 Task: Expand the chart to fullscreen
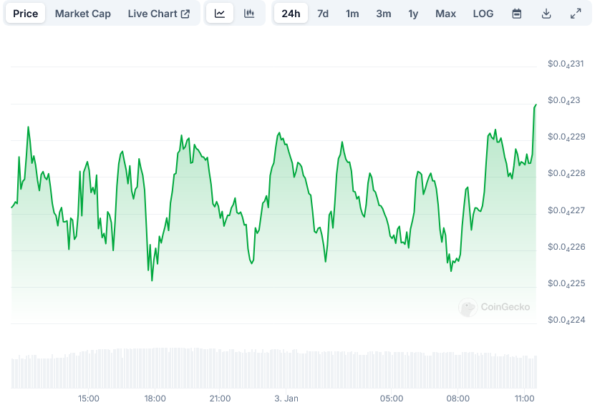(576, 14)
